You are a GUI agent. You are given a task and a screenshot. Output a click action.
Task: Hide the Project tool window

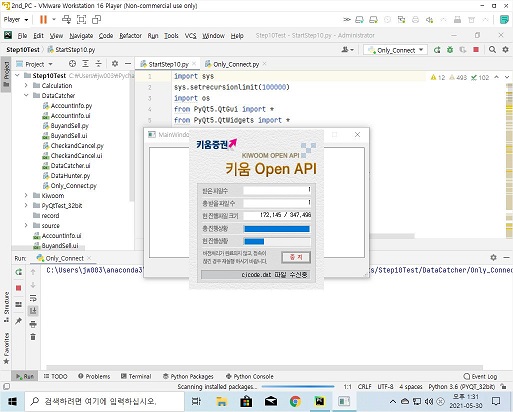coord(128,64)
